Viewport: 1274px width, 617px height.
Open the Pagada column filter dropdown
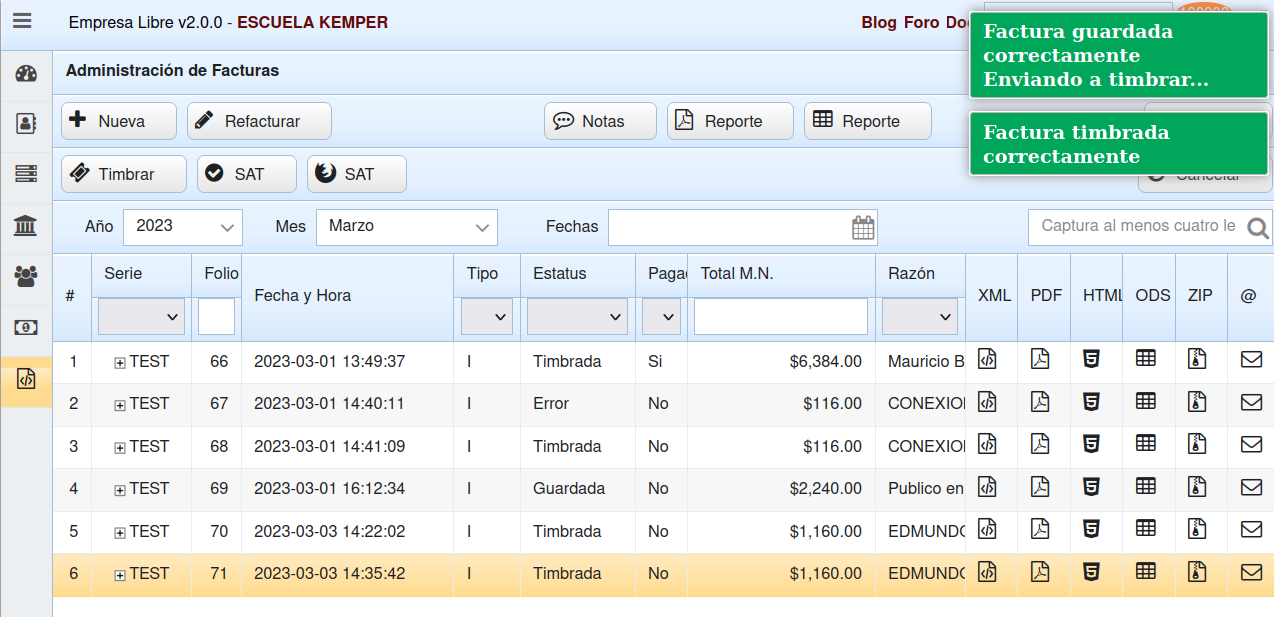click(661, 317)
